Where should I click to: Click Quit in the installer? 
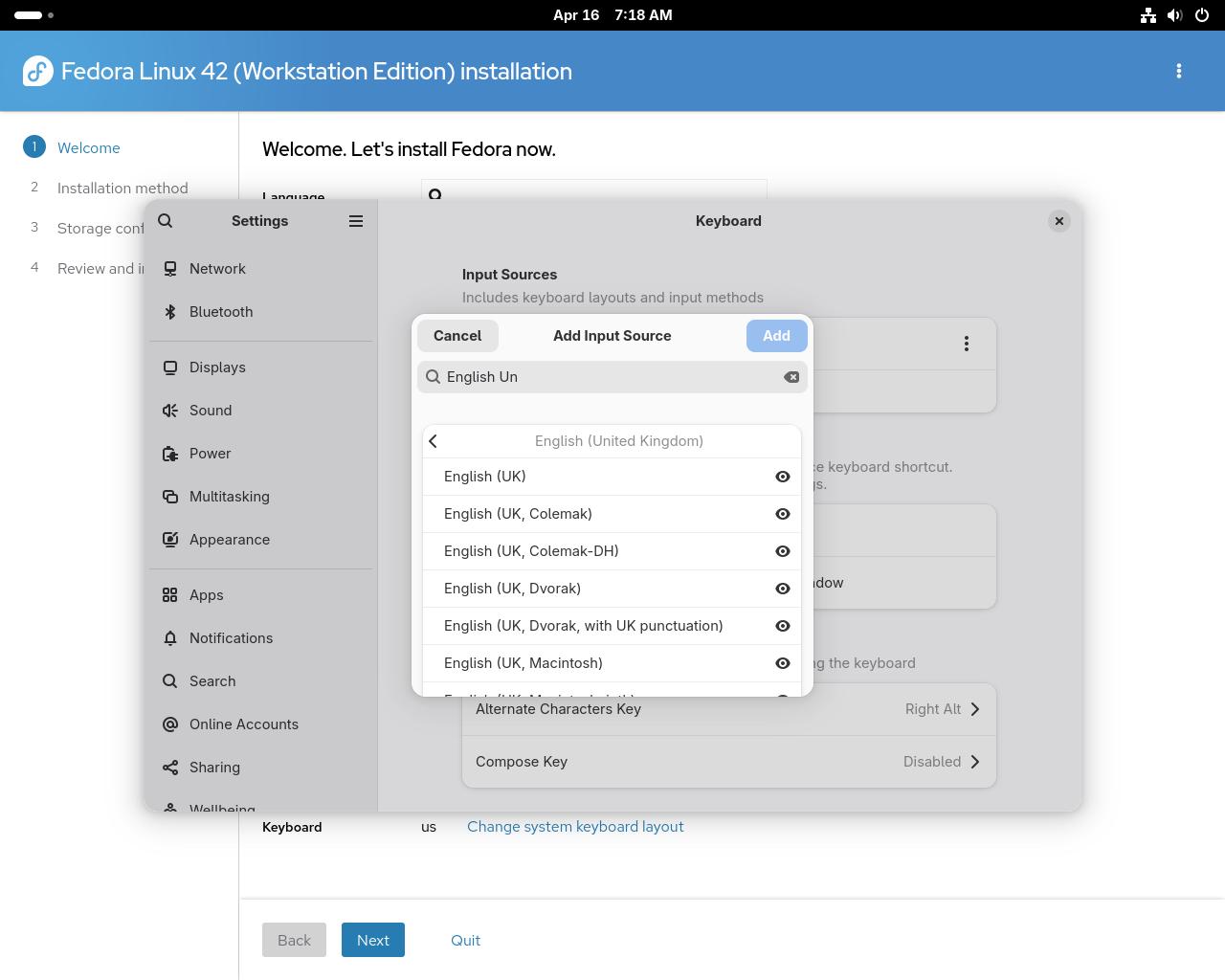(x=465, y=940)
